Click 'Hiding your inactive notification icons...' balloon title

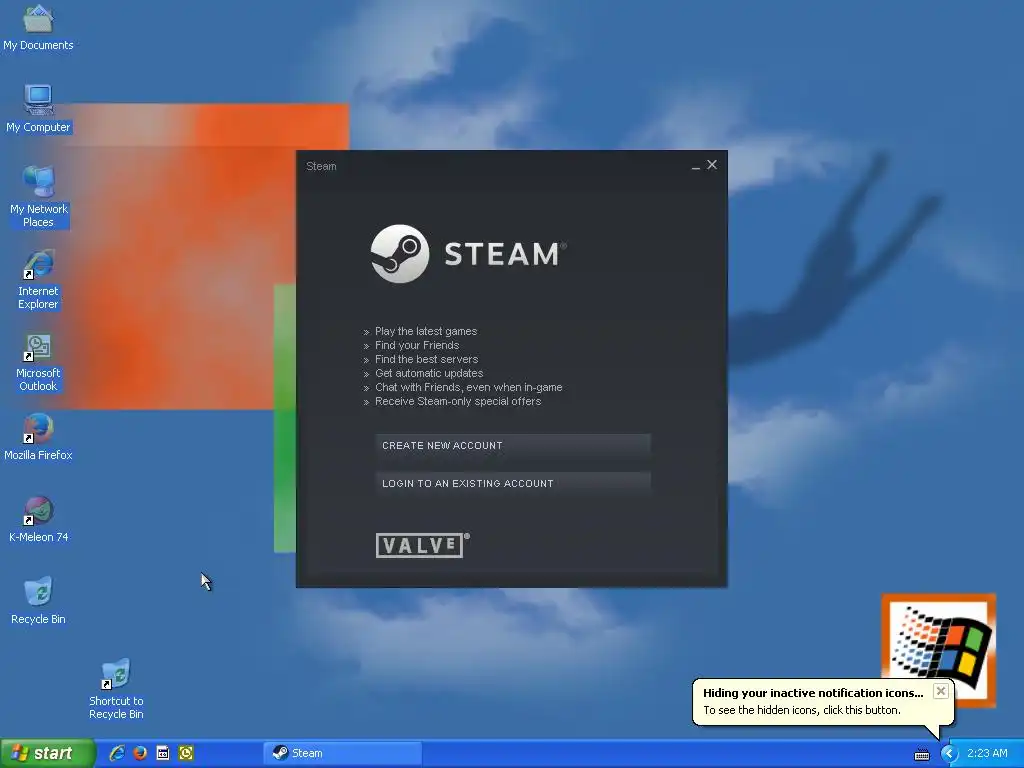(813, 693)
